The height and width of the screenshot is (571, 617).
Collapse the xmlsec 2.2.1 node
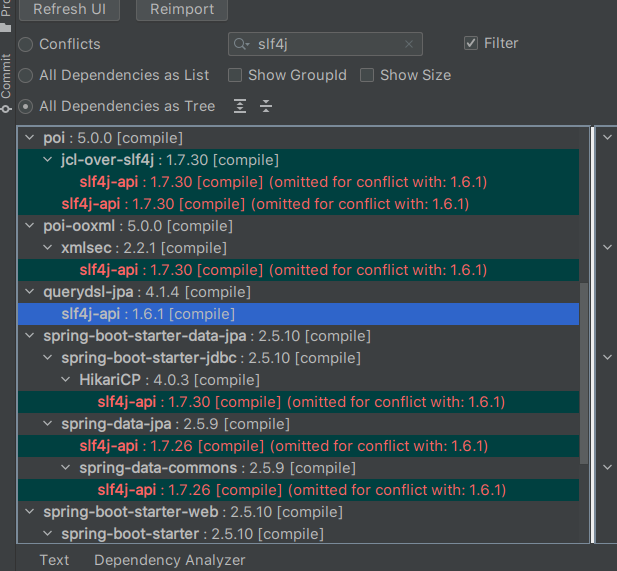(x=48, y=248)
